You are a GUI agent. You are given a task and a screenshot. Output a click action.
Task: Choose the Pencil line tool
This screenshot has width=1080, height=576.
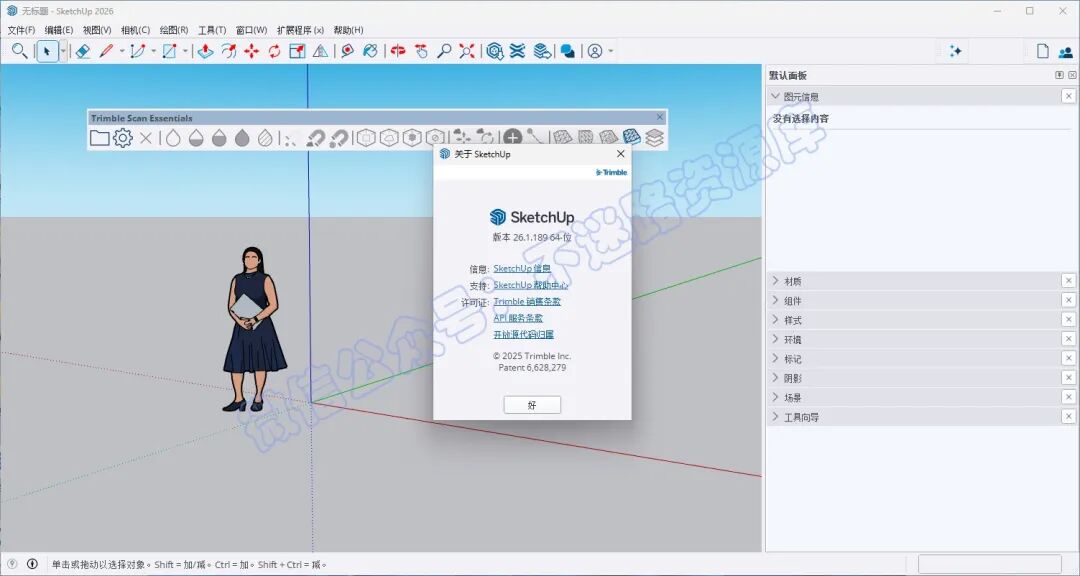coord(106,51)
